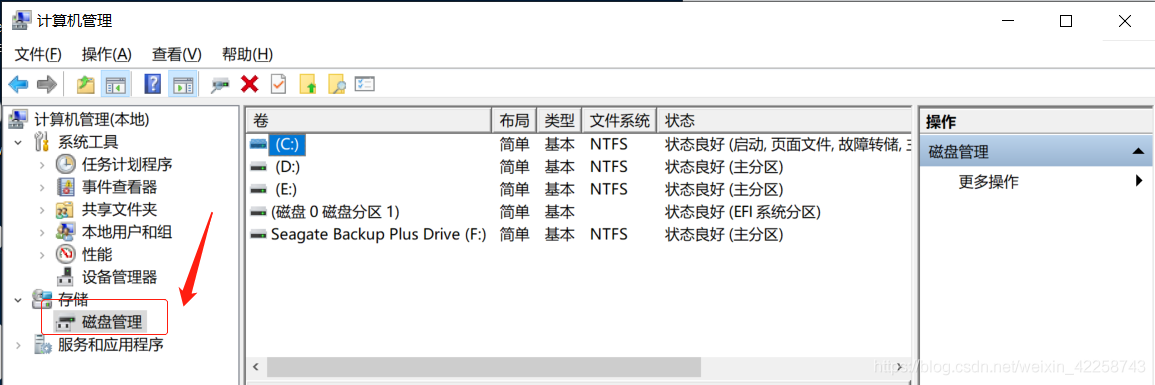Click the (C:) volume drive icon
This screenshot has width=1155, height=385.
pyautogui.click(x=259, y=144)
